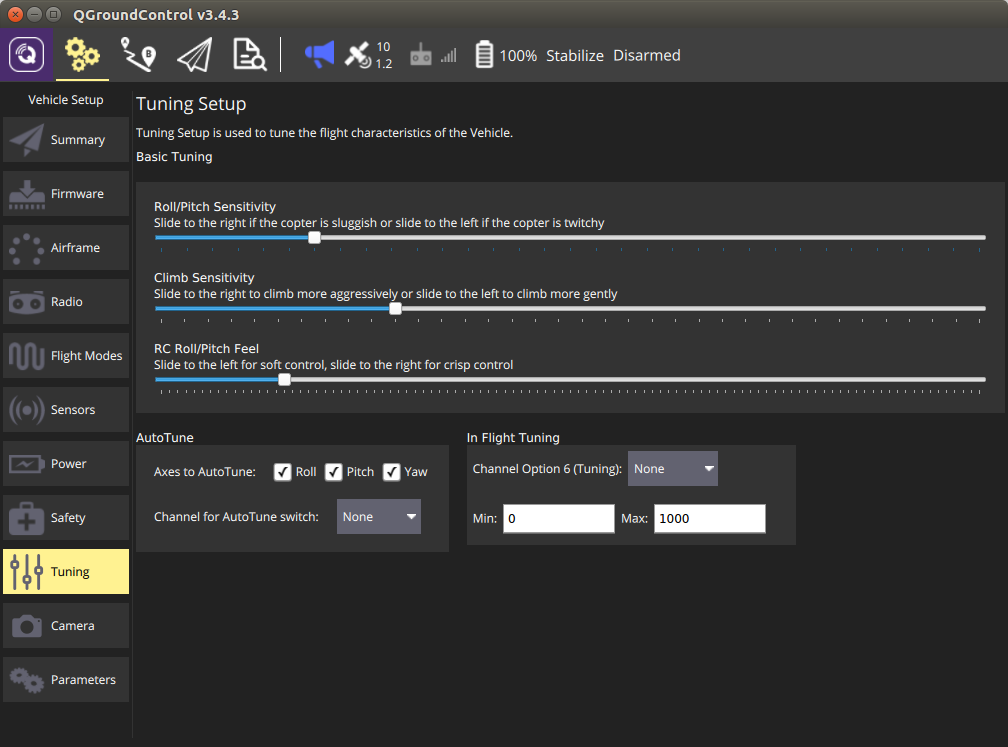Click the QGroundControl application logo icon
Image resolution: width=1008 pixels, height=747 pixels.
pyautogui.click(x=27, y=55)
